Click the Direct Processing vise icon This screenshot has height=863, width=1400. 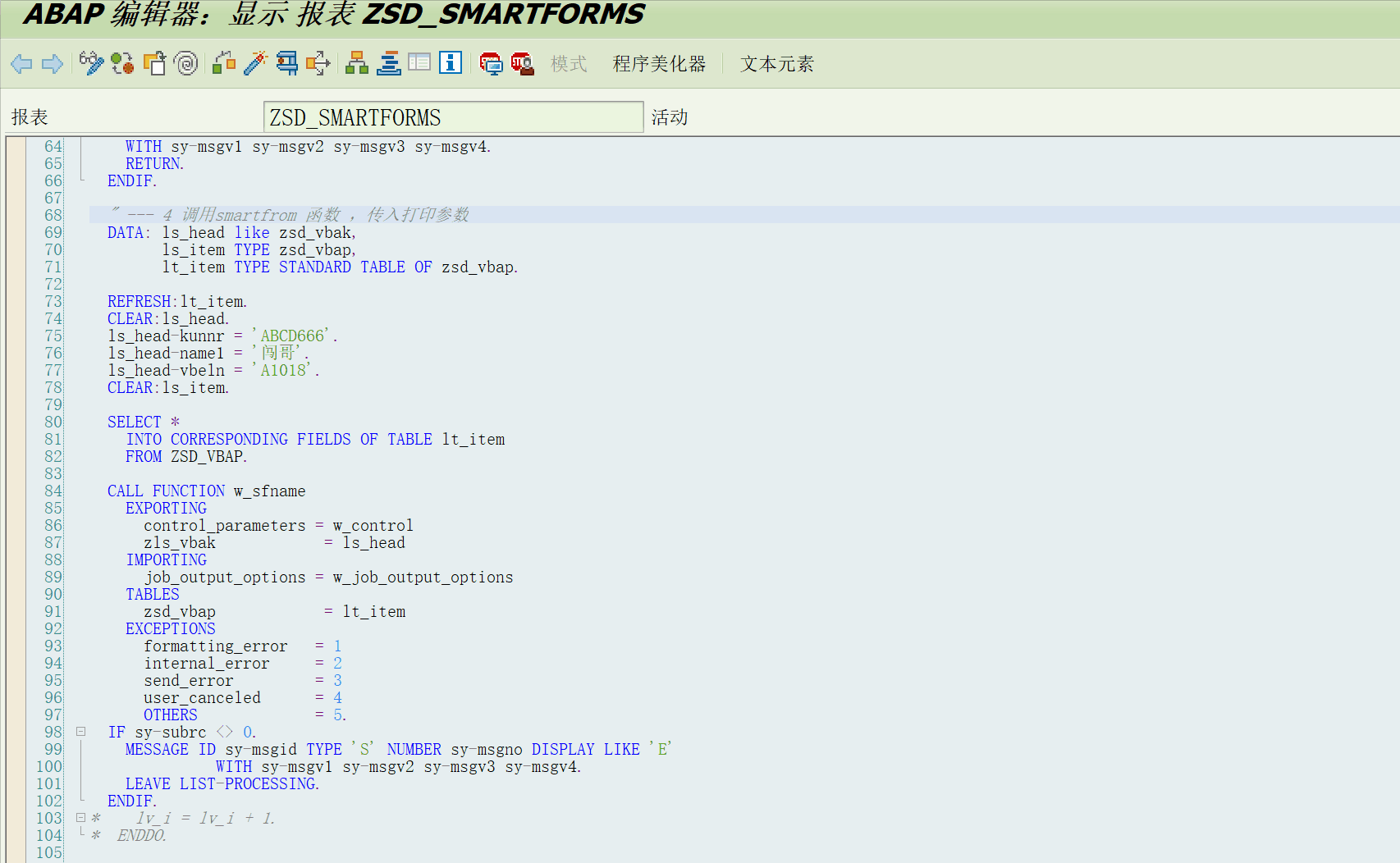click(287, 63)
